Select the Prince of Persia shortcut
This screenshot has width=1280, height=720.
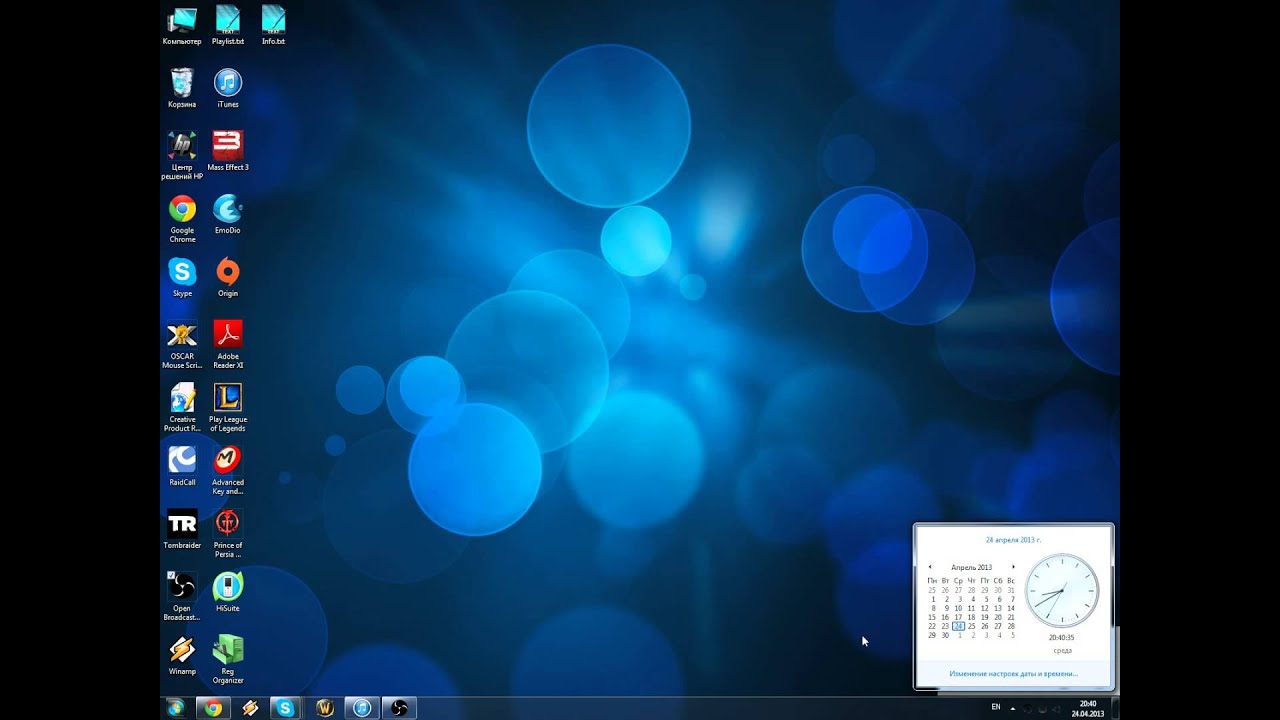click(228, 534)
